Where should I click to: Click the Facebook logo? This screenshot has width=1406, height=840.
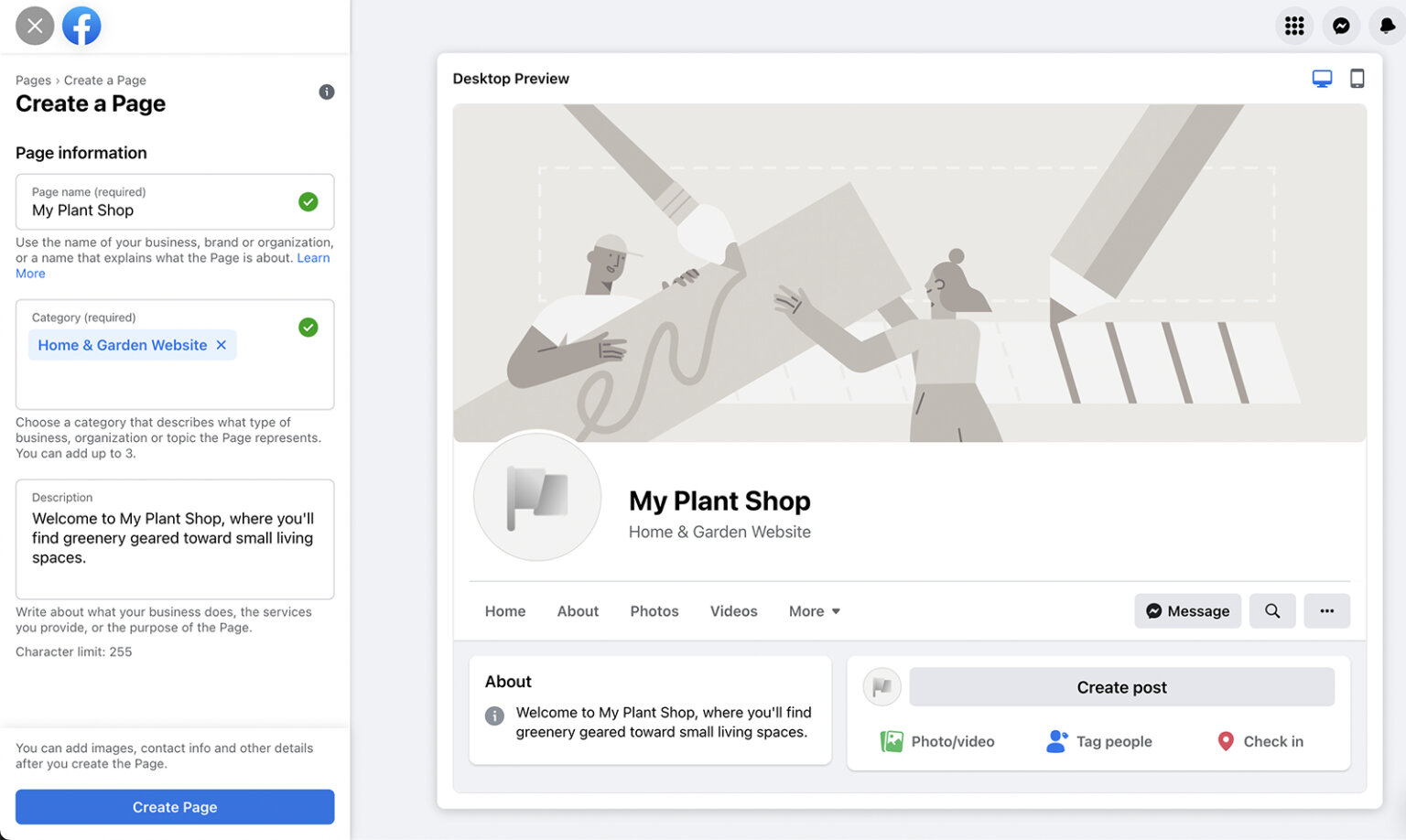[x=81, y=25]
